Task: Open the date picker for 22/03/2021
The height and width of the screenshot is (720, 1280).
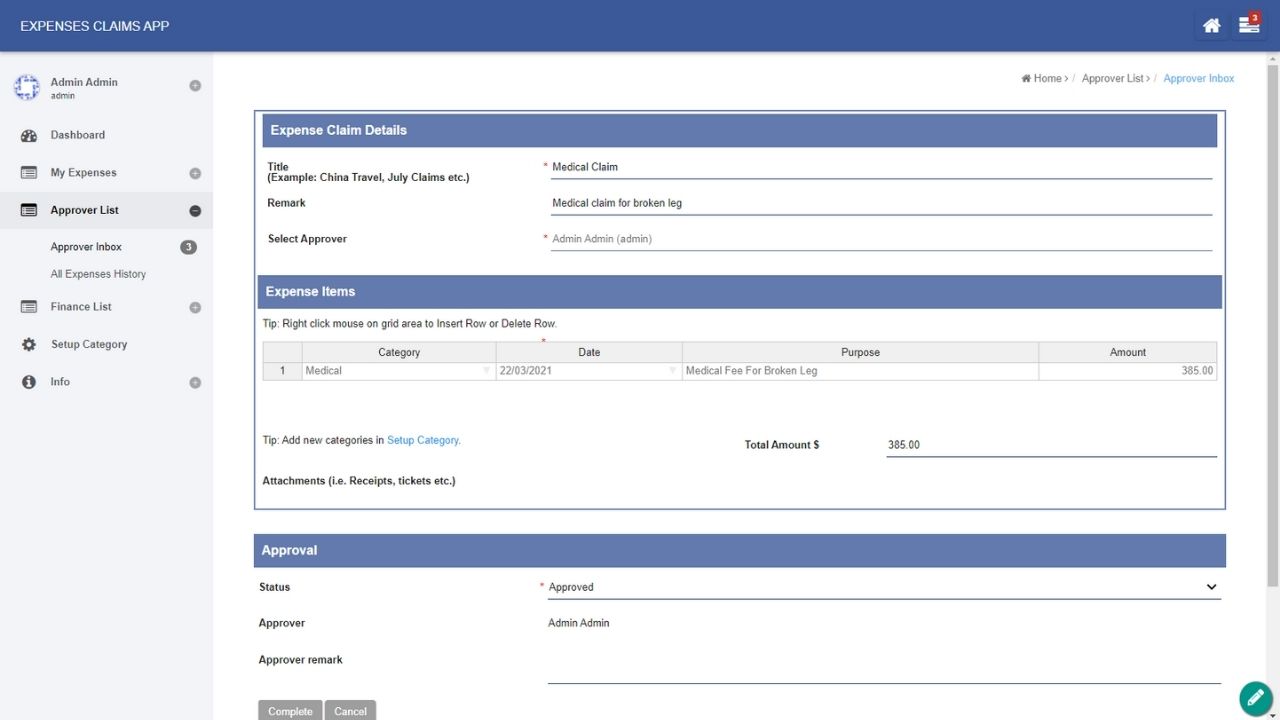Action: click(x=673, y=371)
